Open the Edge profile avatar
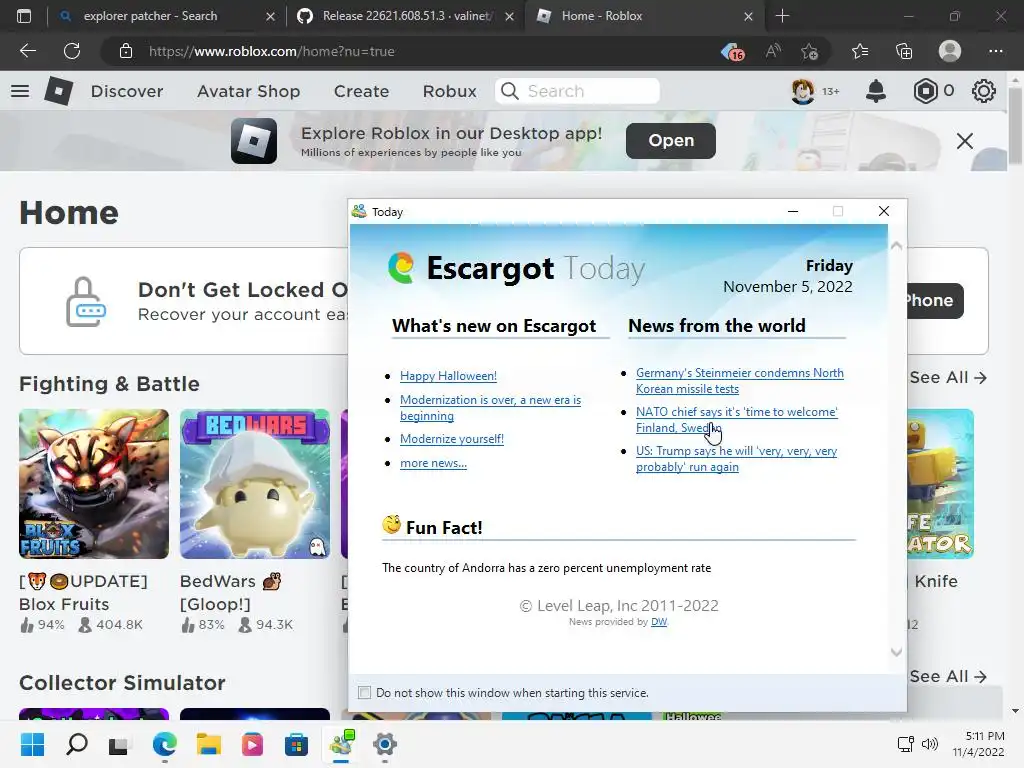This screenshot has width=1024, height=768. pyautogui.click(x=950, y=51)
